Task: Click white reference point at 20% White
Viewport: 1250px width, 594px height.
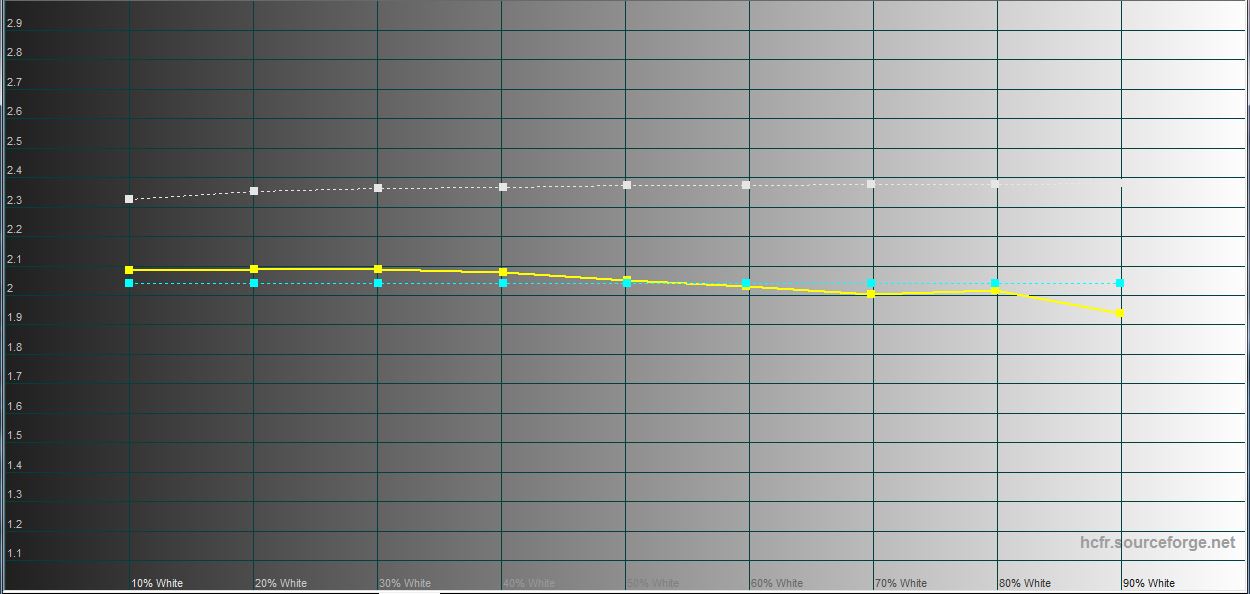Action: [254, 190]
